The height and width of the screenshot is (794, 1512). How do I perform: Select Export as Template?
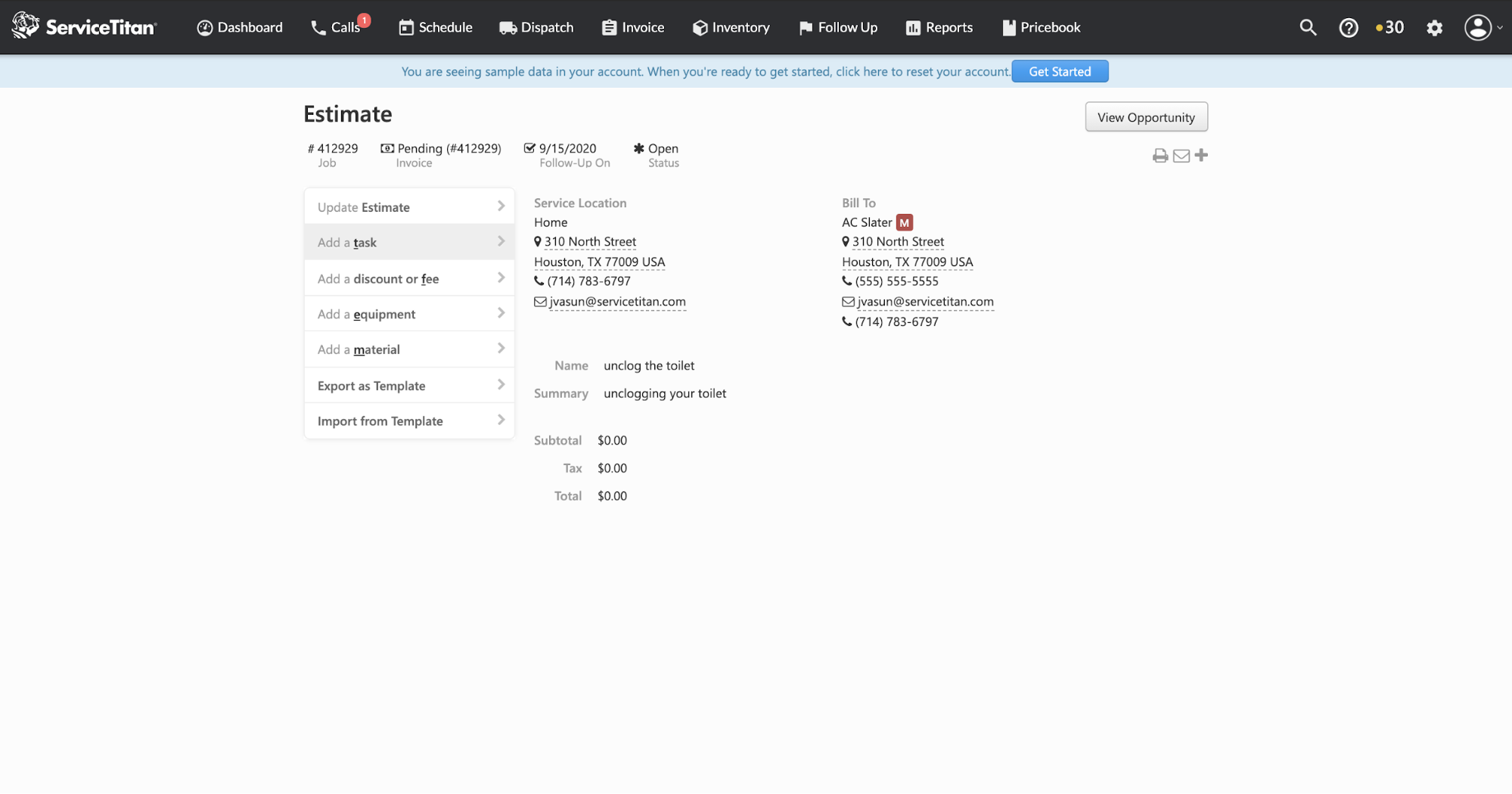pos(409,386)
